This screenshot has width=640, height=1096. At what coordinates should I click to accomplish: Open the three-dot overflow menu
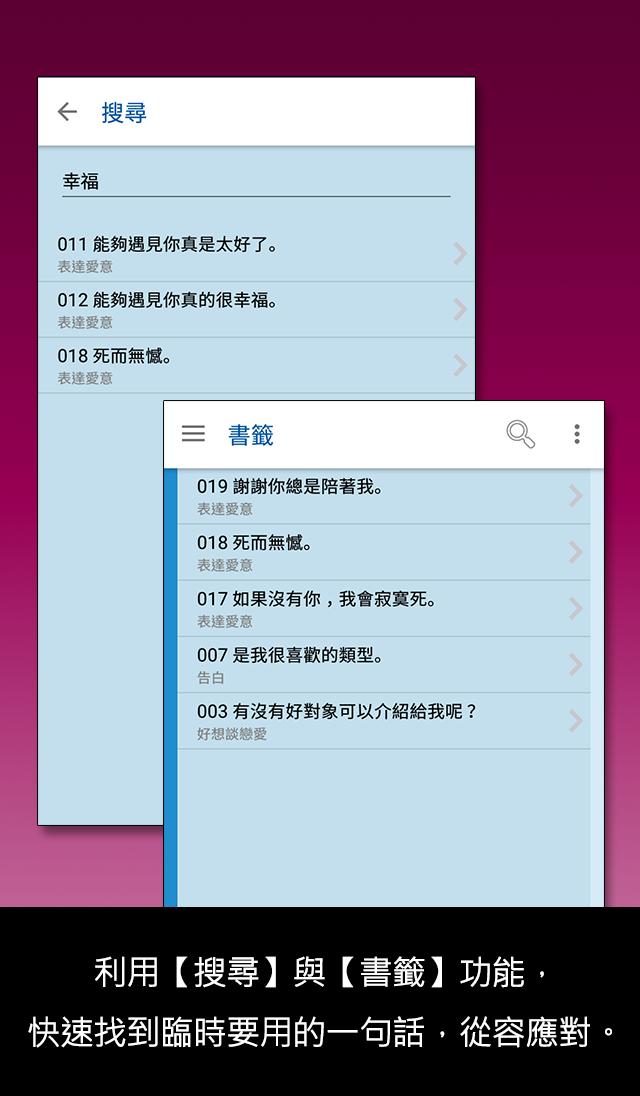[576, 434]
